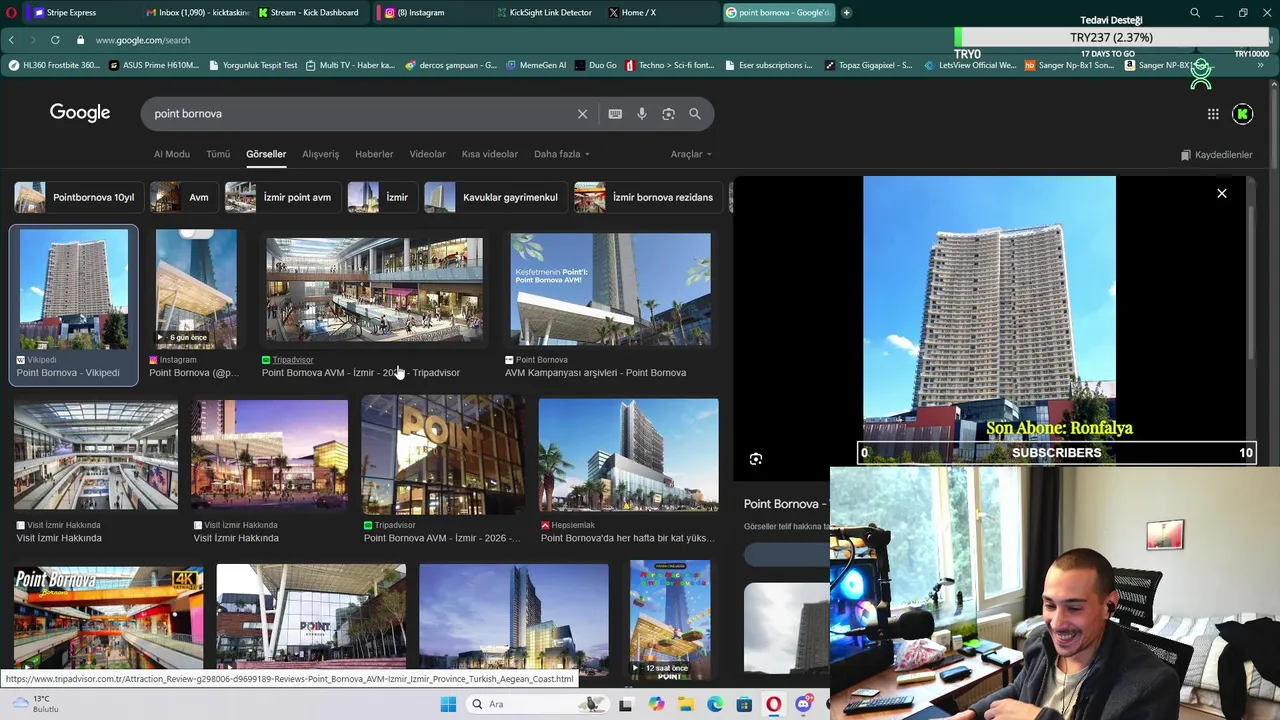The image size is (1280, 720).
Task: Open the Alışveriş tab
Action: click(320, 154)
